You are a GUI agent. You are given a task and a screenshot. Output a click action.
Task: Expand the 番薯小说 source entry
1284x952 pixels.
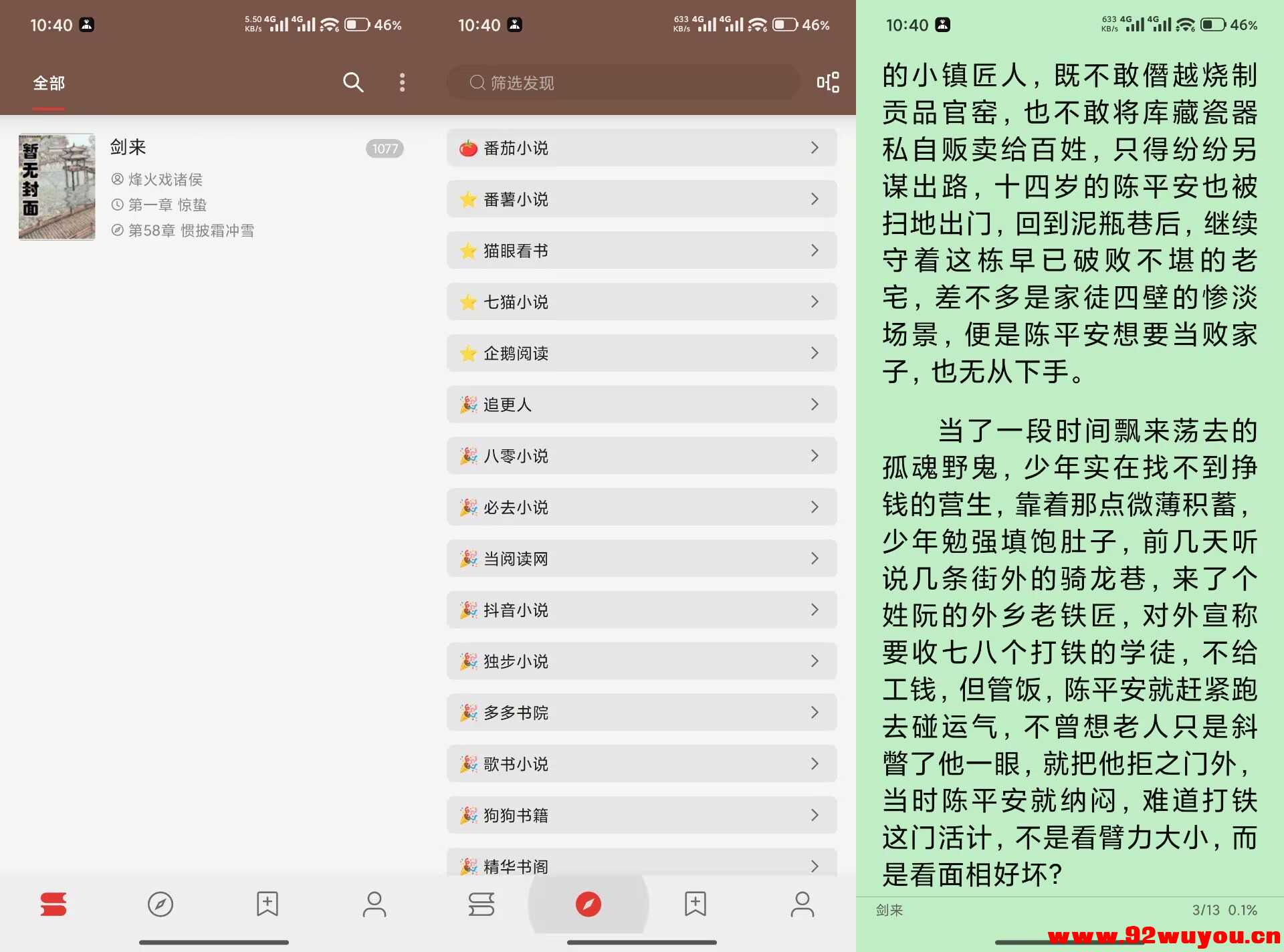(x=641, y=199)
